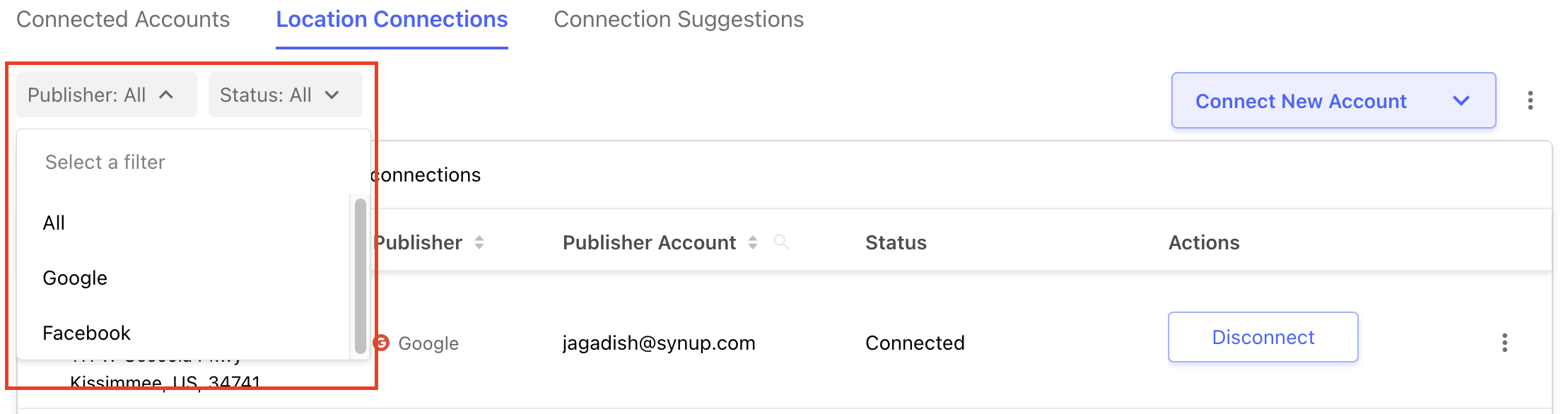
Task: Open the Connection Suggestions tab
Action: click(679, 19)
